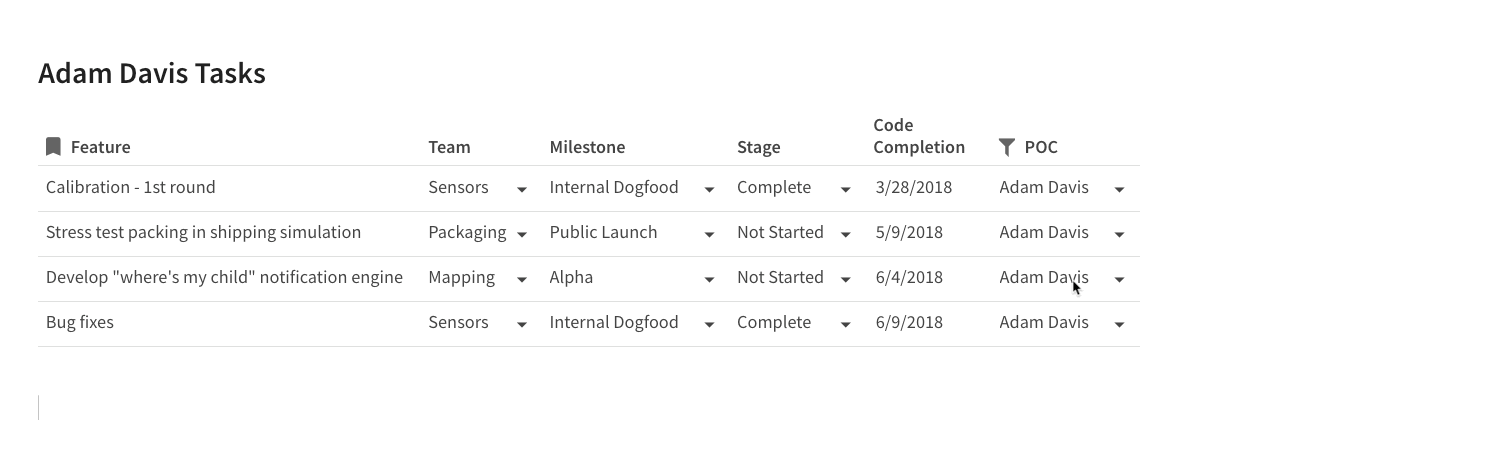Select the Code Completion column header
This screenshot has height=472, width=1498.
tap(919, 136)
